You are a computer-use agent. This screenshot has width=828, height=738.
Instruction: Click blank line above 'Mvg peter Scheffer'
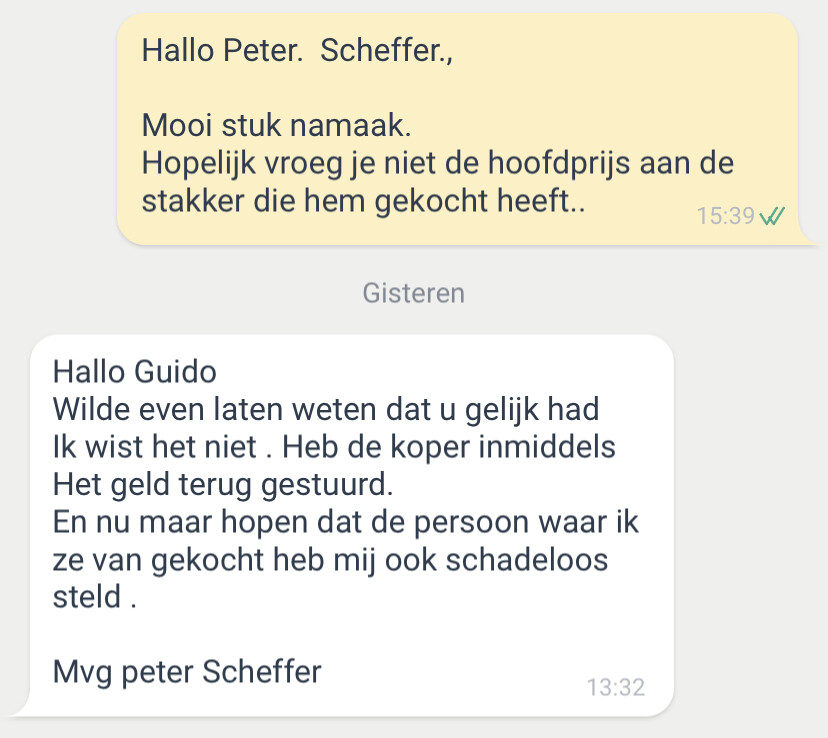349,635
